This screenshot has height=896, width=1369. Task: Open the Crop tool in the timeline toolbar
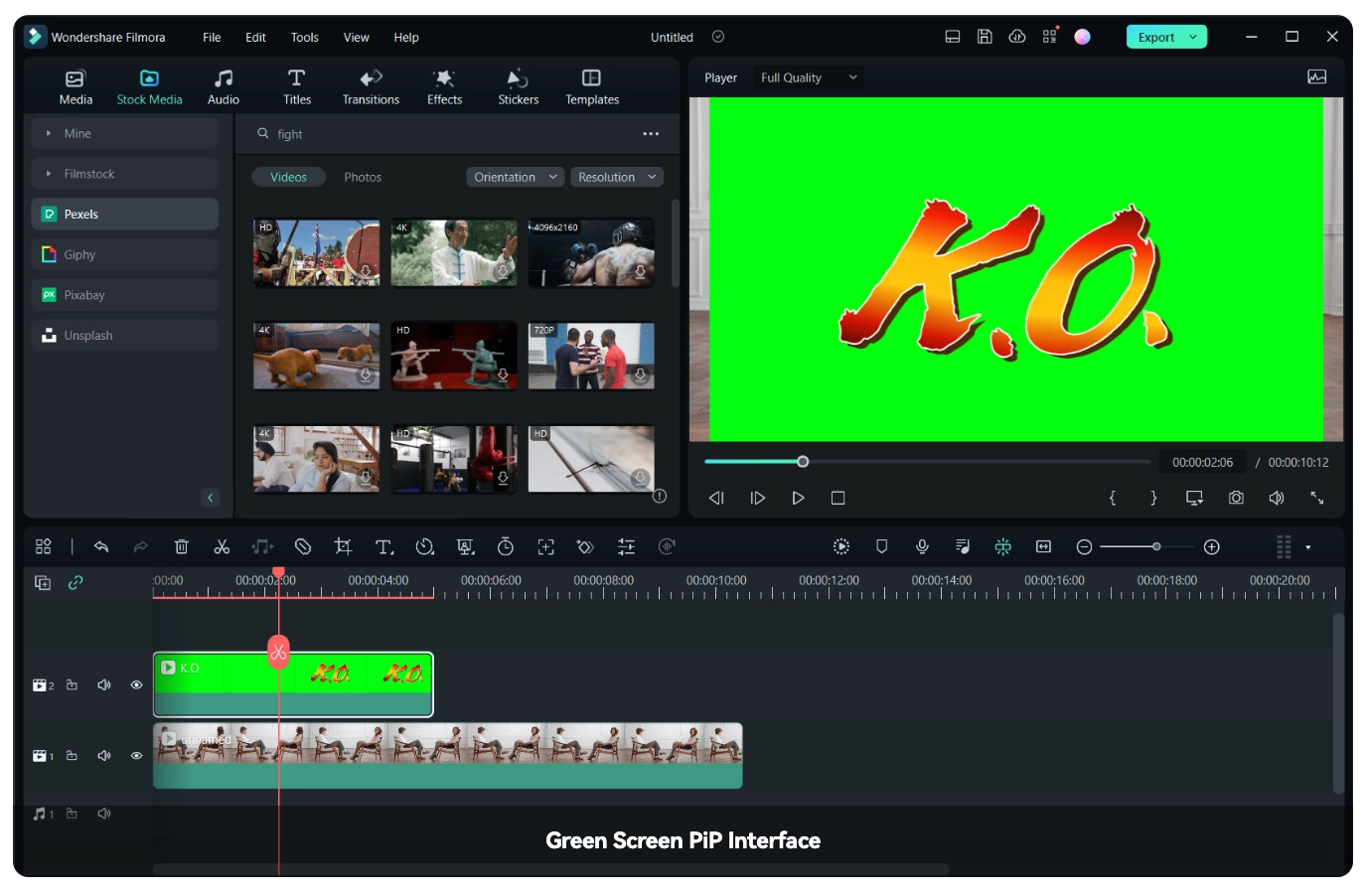pyautogui.click(x=344, y=546)
